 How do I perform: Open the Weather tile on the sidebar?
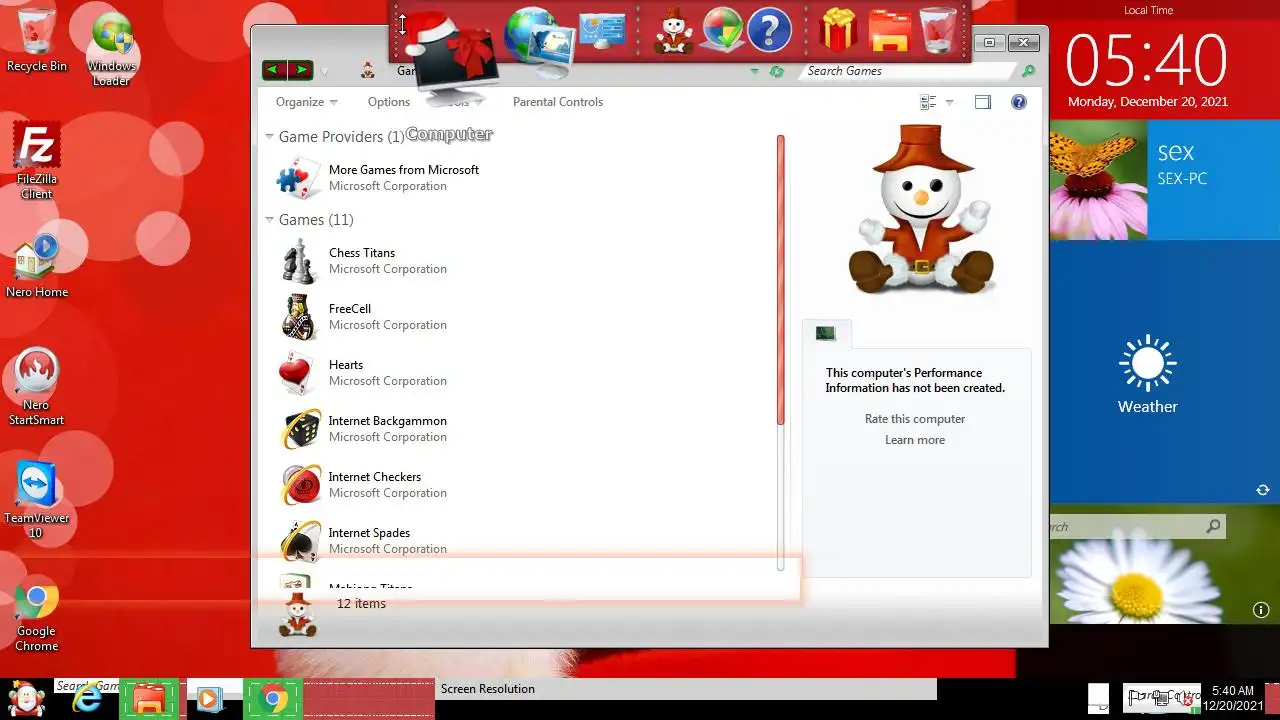1165,372
